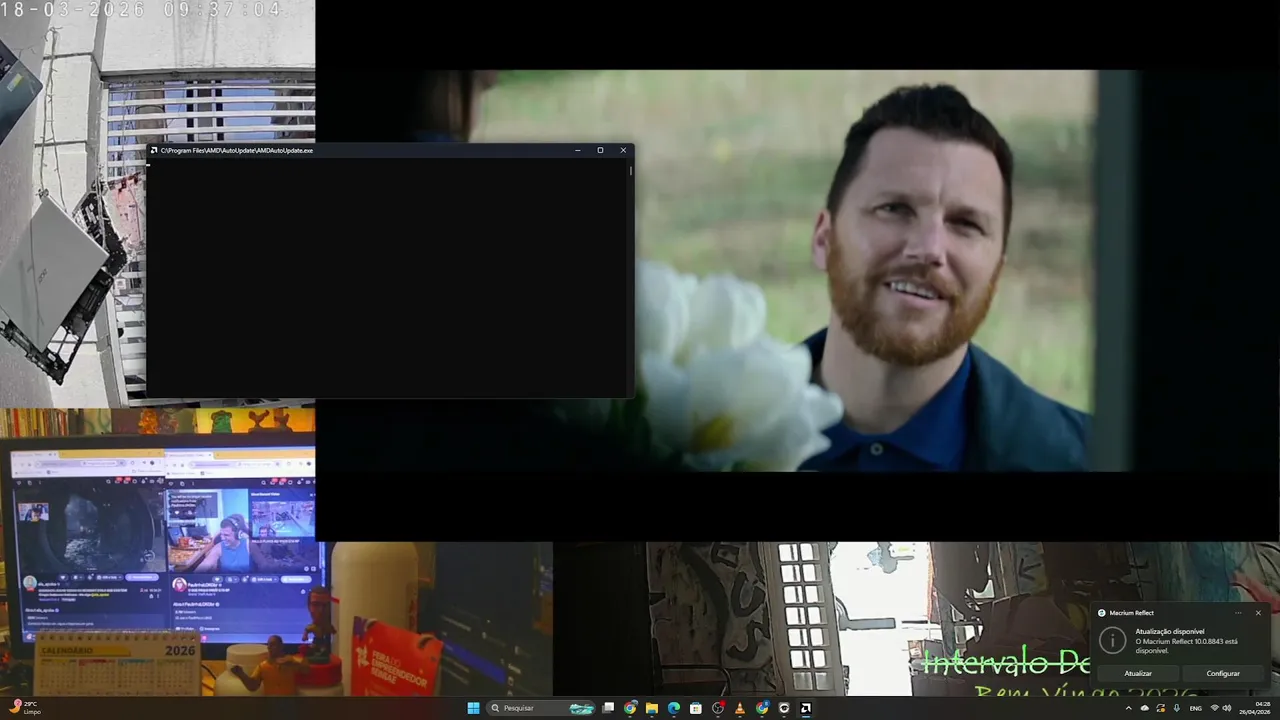Click the blue down-arrow tray icon

tap(1177, 708)
